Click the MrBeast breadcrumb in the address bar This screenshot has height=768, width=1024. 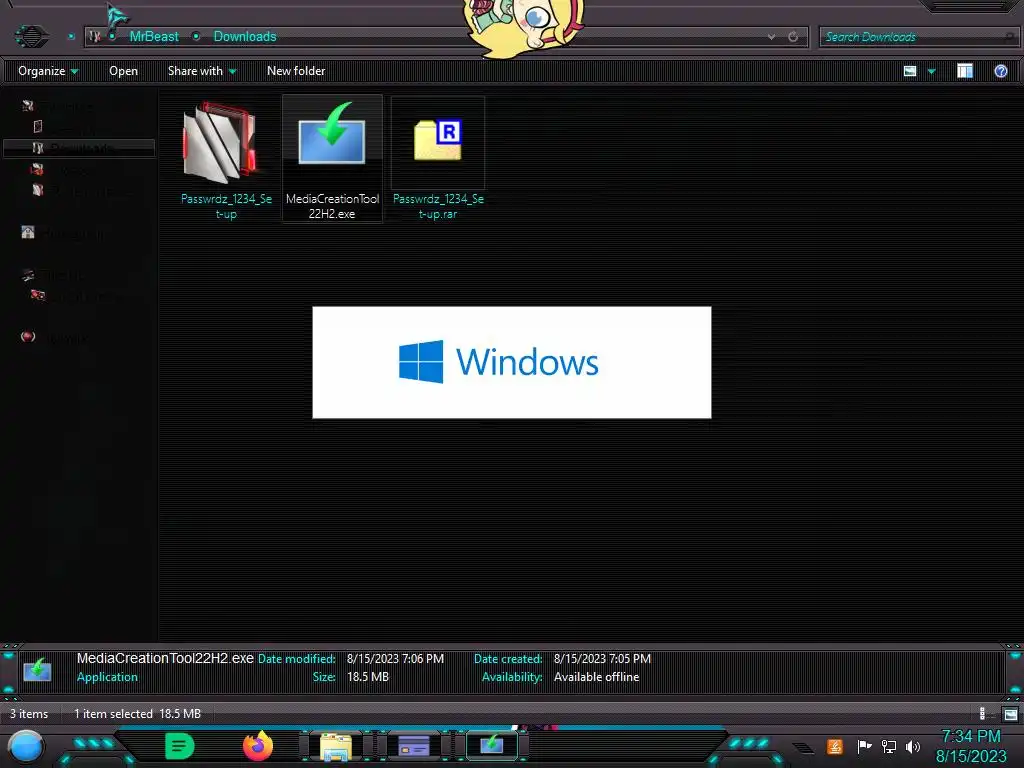(153, 37)
